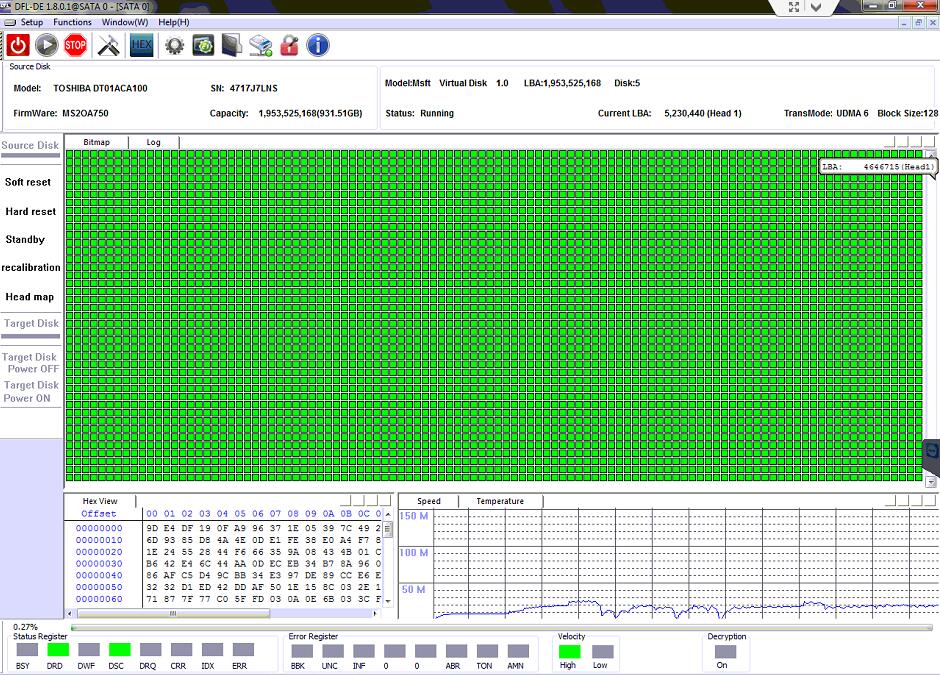Click the serial number 4717J7LNS

coord(254,88)
